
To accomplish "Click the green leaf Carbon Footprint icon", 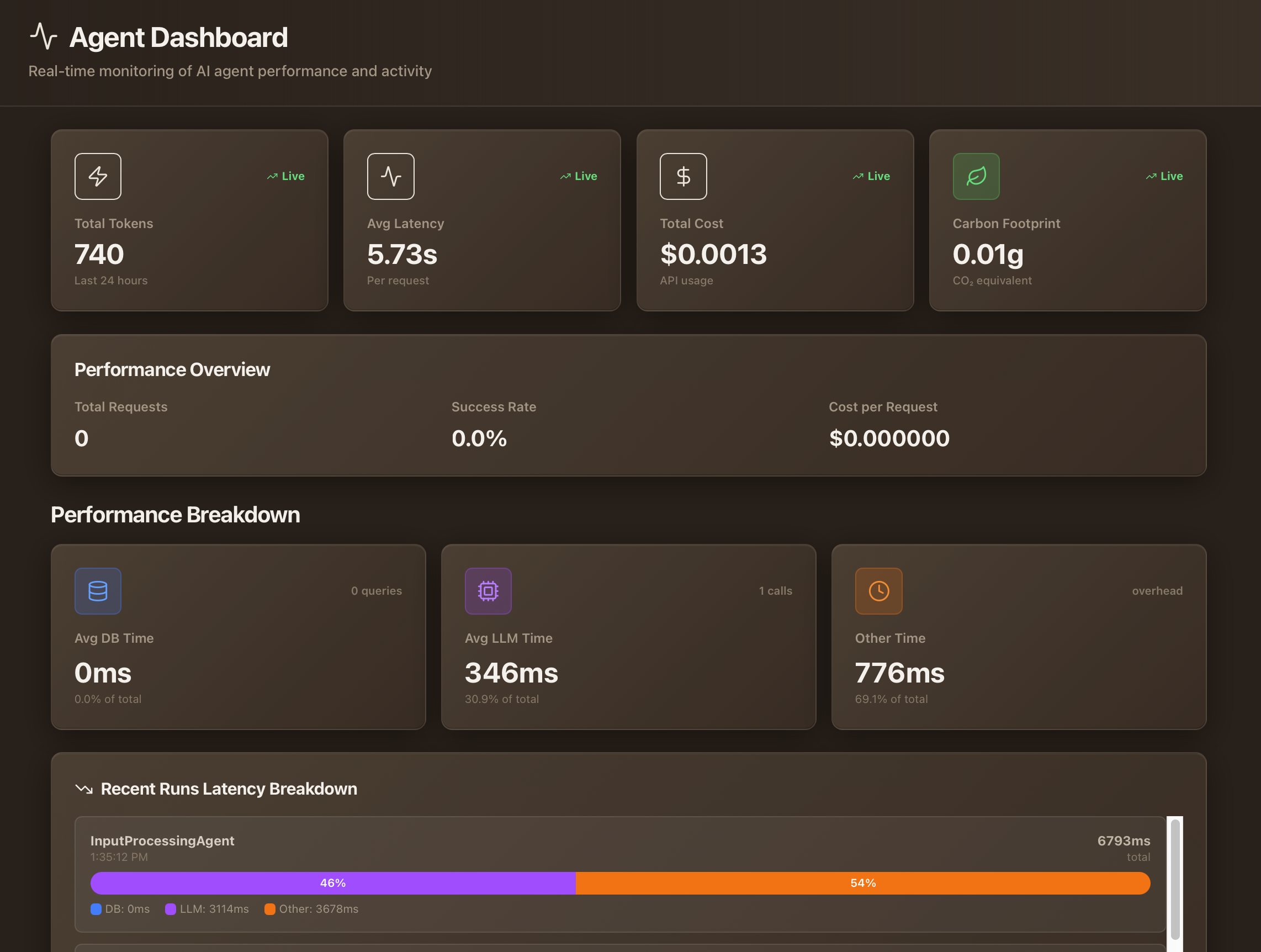I will click(x=976, y=176).
